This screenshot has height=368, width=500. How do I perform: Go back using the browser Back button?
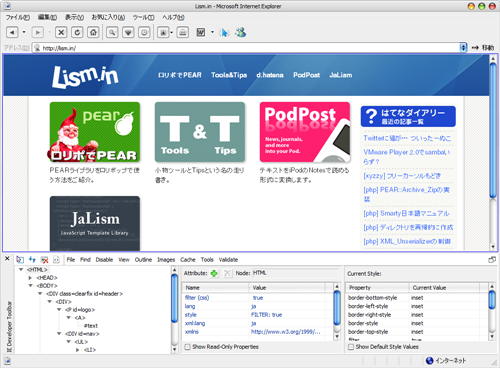[x=12, y=32]
